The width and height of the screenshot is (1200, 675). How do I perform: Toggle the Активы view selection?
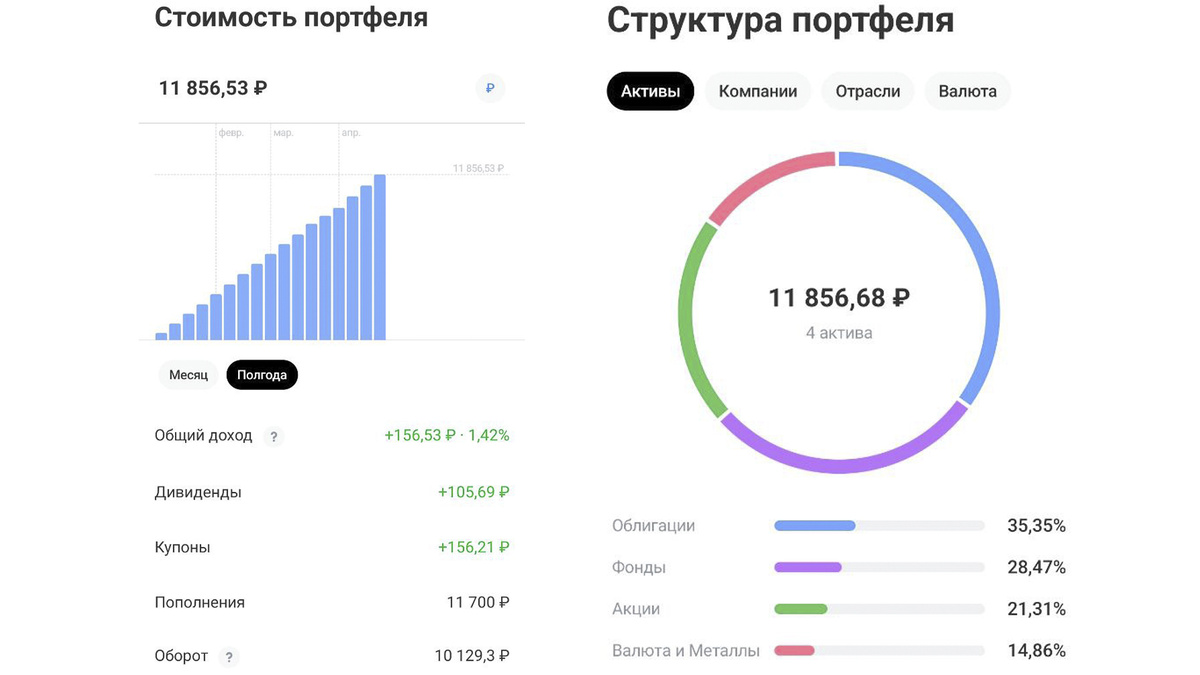[x=650, y=91]
